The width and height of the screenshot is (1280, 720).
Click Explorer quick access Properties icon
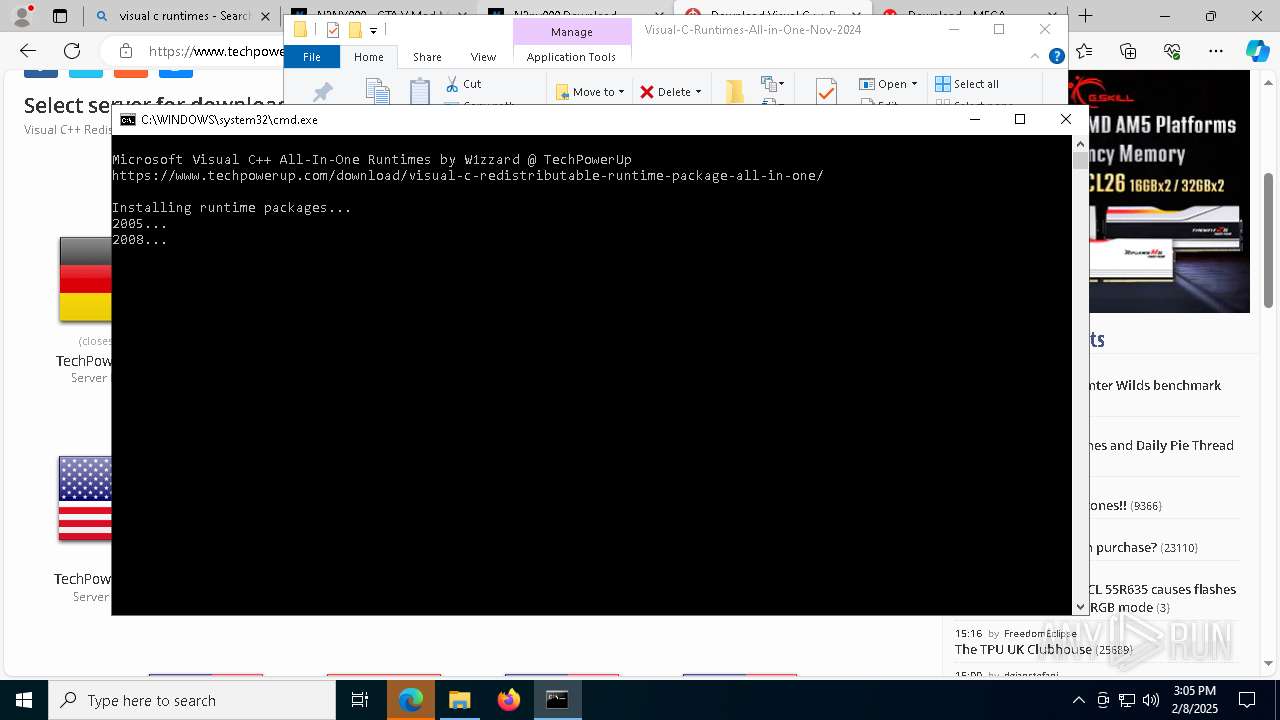pos(333,30)
